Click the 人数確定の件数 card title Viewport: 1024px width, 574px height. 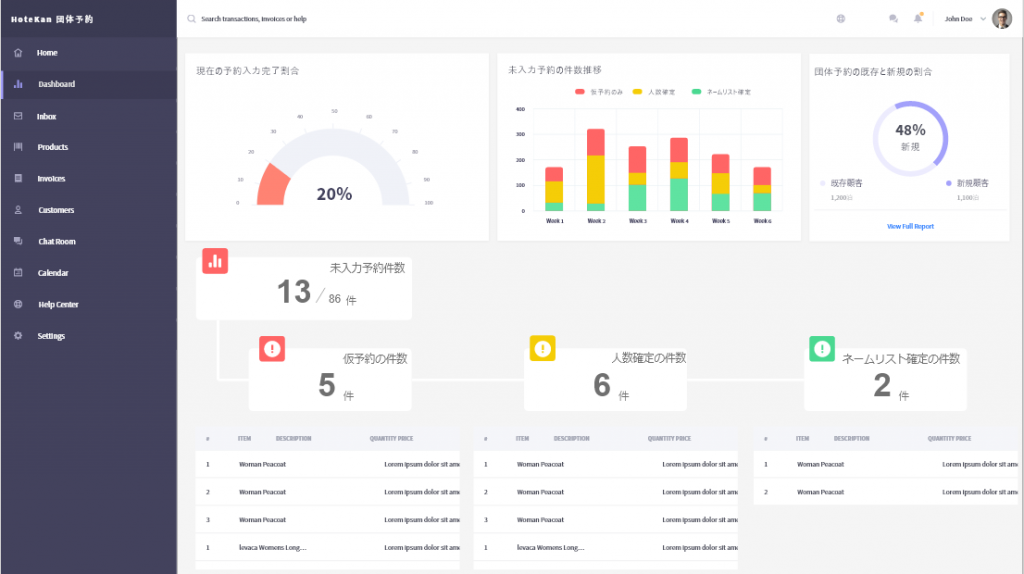(x=648, y=358)
